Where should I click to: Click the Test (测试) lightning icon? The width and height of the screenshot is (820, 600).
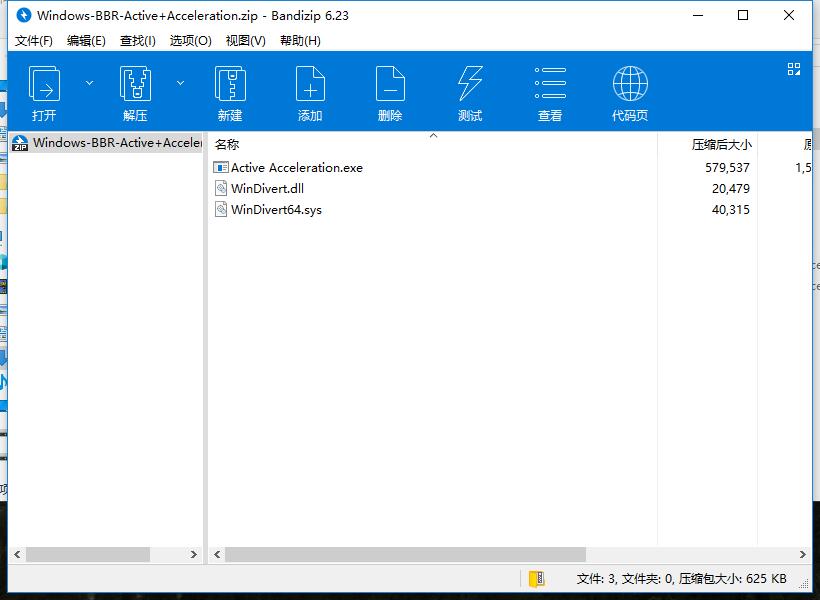coord(470,84)
